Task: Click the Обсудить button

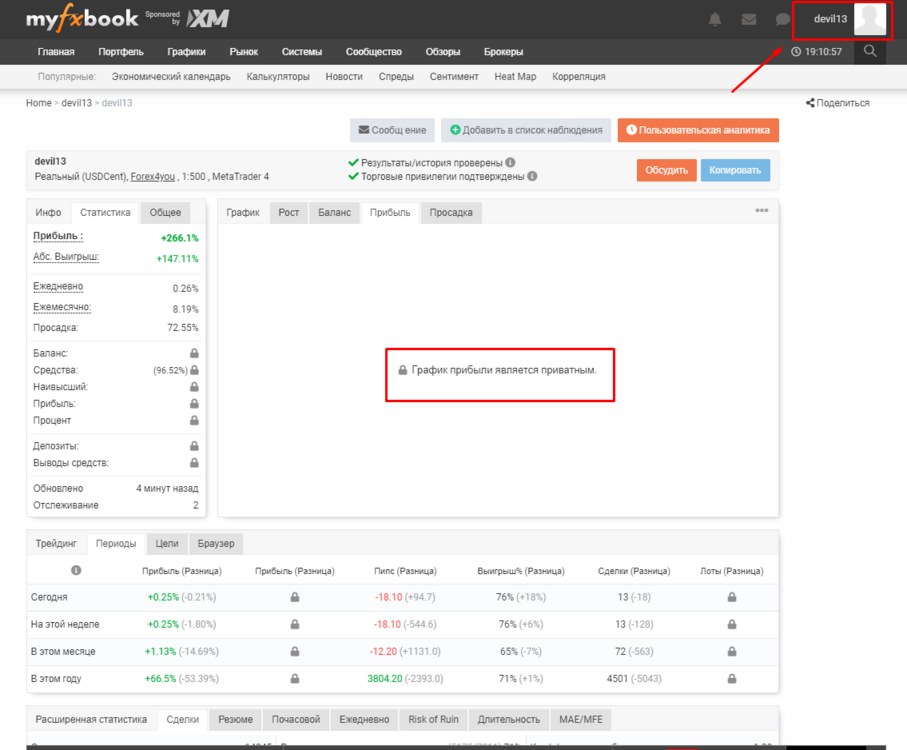Action: pyautogui.click(x=666, y=170)
